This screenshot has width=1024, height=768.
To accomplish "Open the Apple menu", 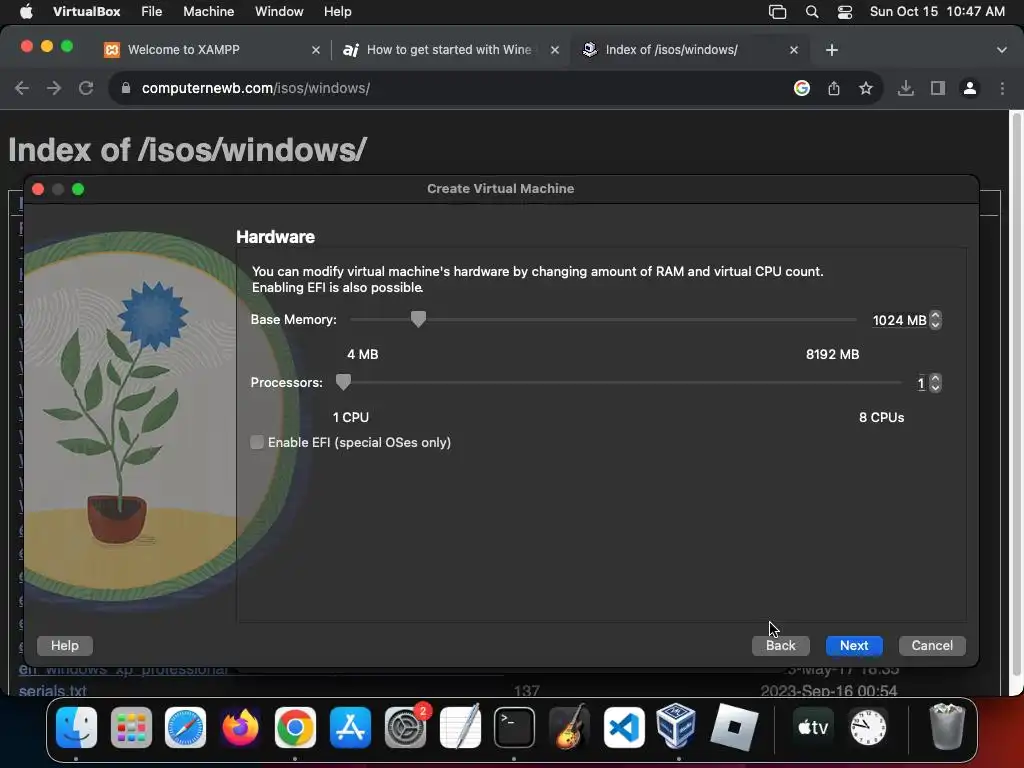I will pos(26,12).
